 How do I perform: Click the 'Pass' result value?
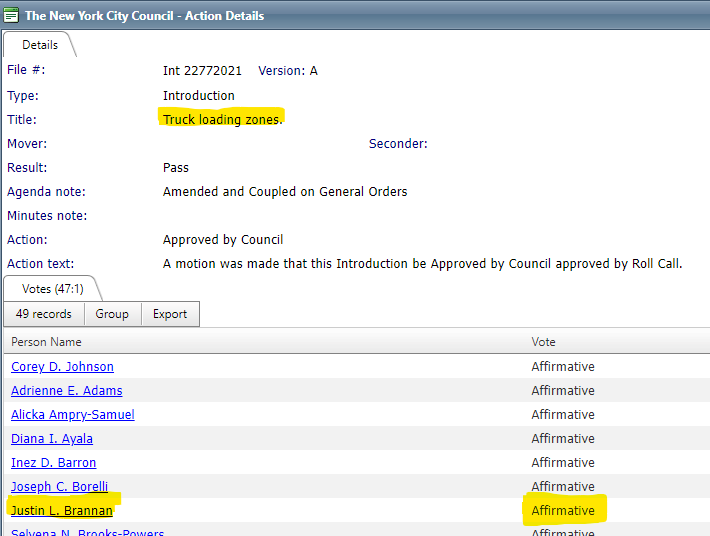point(176,168)
